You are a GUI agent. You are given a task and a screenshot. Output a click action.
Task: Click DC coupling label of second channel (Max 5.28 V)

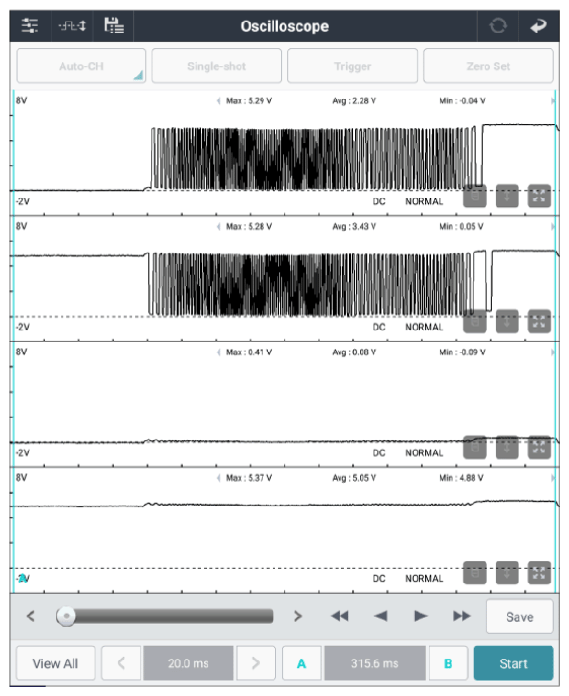(379, 327)
